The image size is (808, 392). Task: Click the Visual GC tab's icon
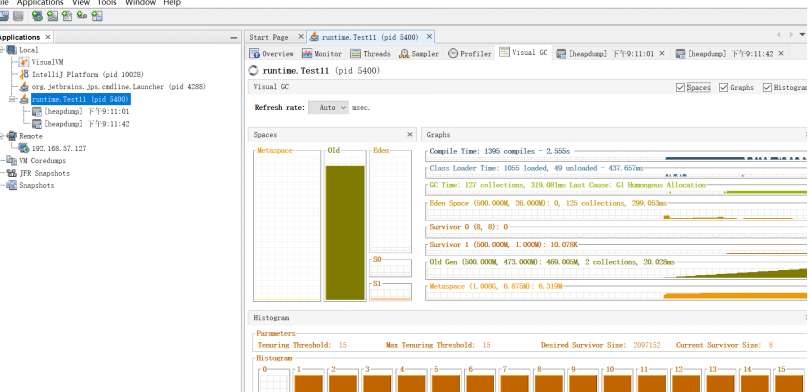[504, 52]
